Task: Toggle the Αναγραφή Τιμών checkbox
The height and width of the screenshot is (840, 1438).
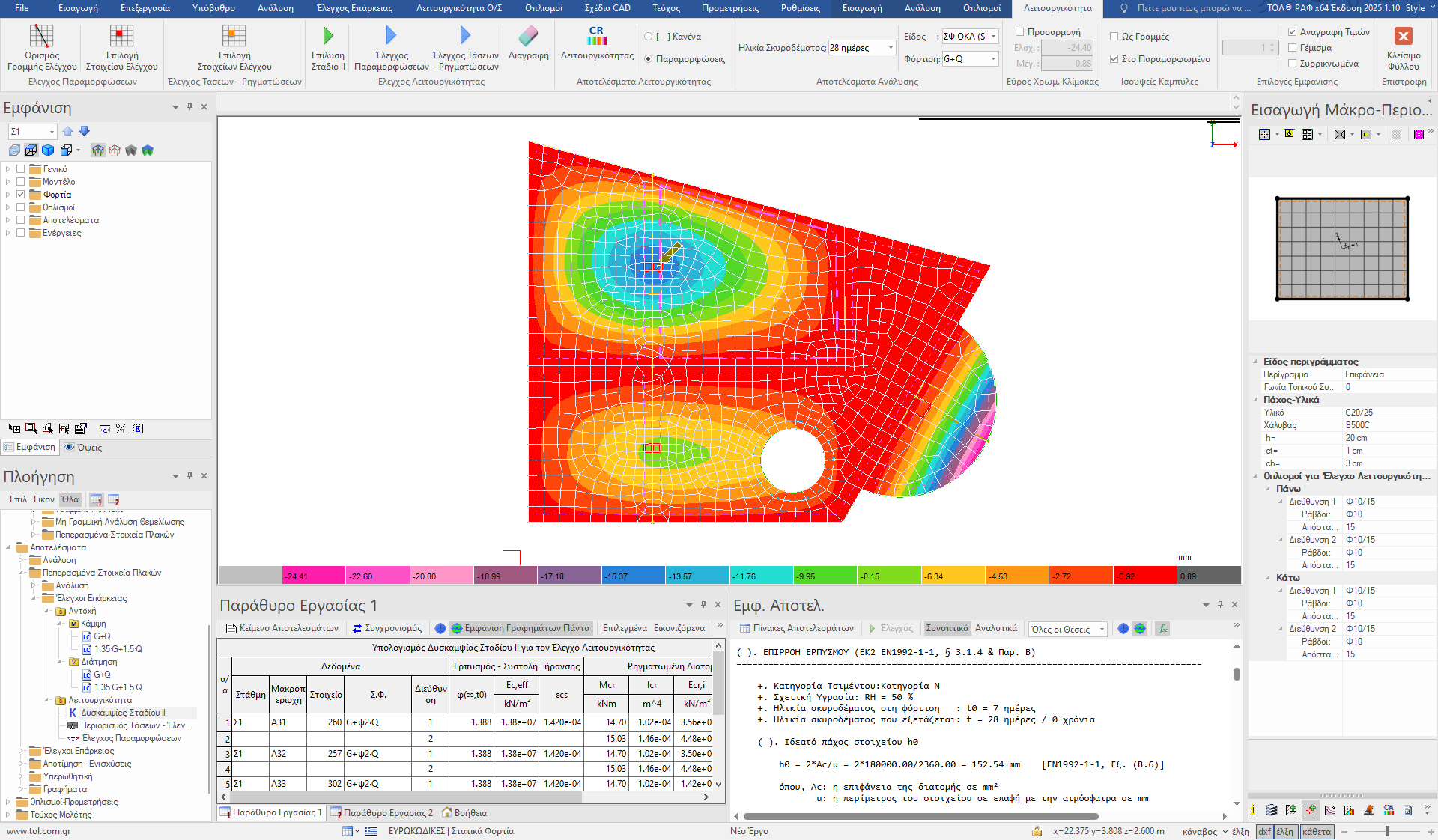Action: (1292, 32)
